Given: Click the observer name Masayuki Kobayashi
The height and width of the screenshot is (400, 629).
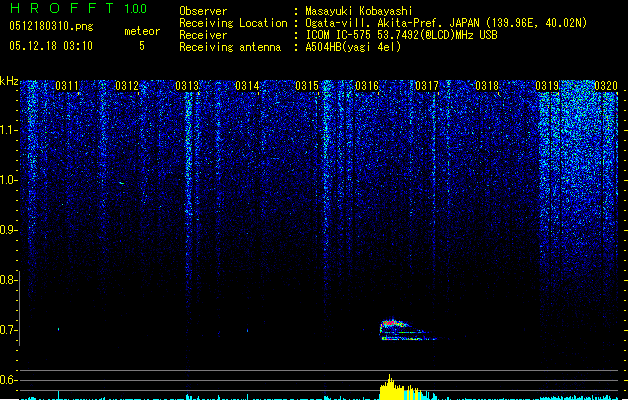Looking at the screenshot, I should 359,11.
